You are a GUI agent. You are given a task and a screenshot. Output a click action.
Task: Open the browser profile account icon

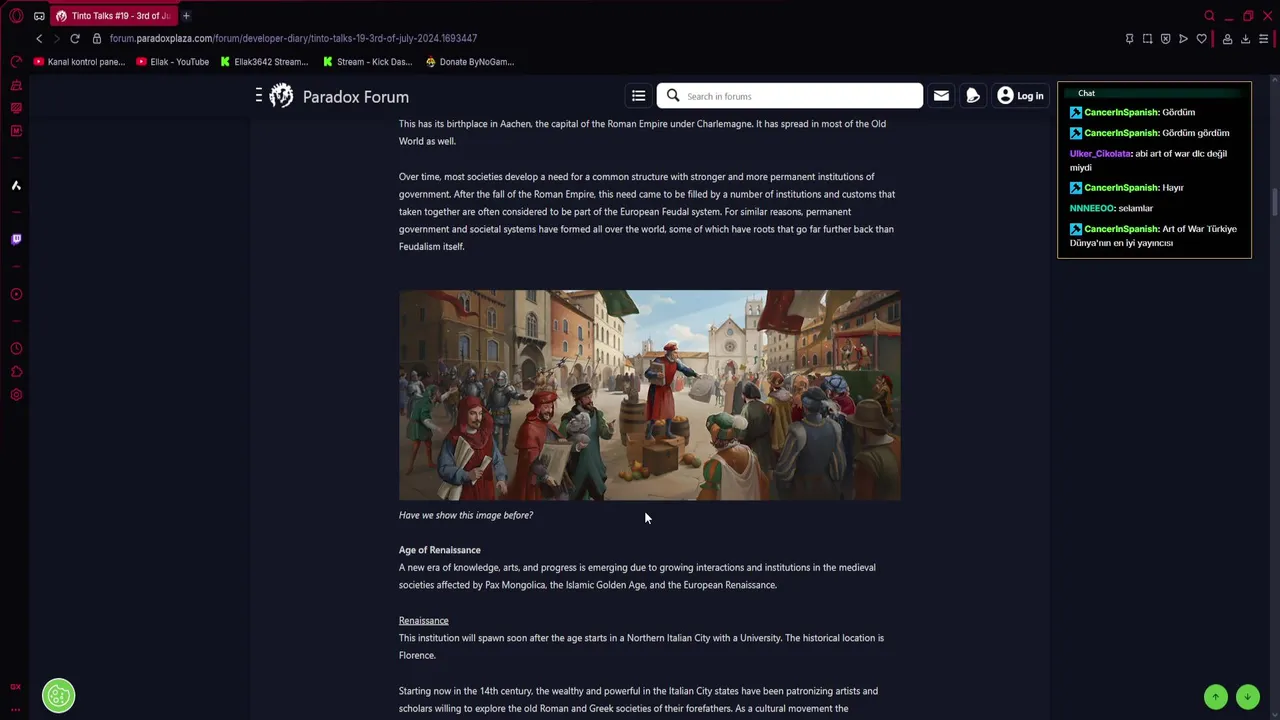pos(1227,39)
